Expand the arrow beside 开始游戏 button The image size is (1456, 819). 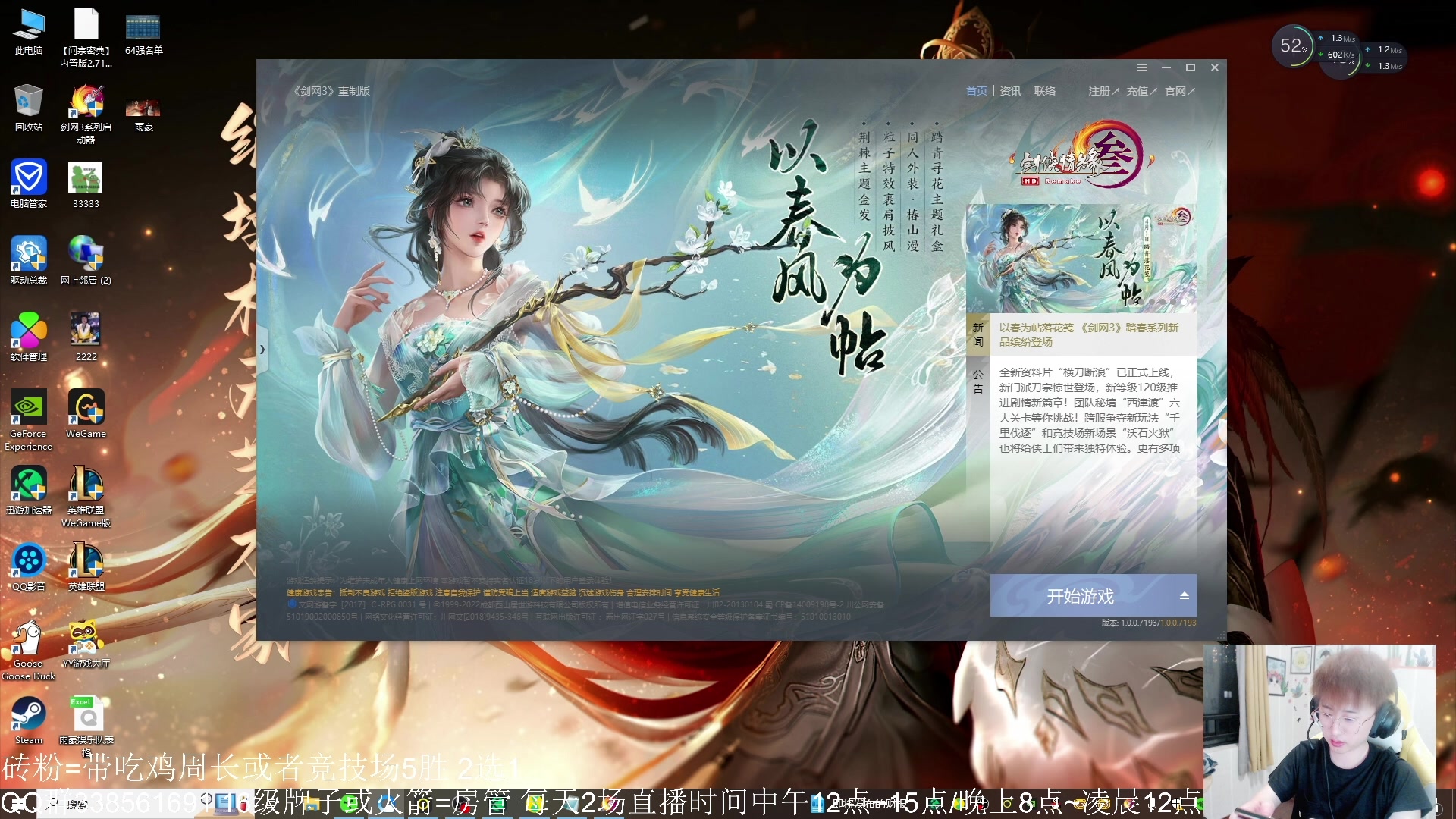pos(1184,596)
